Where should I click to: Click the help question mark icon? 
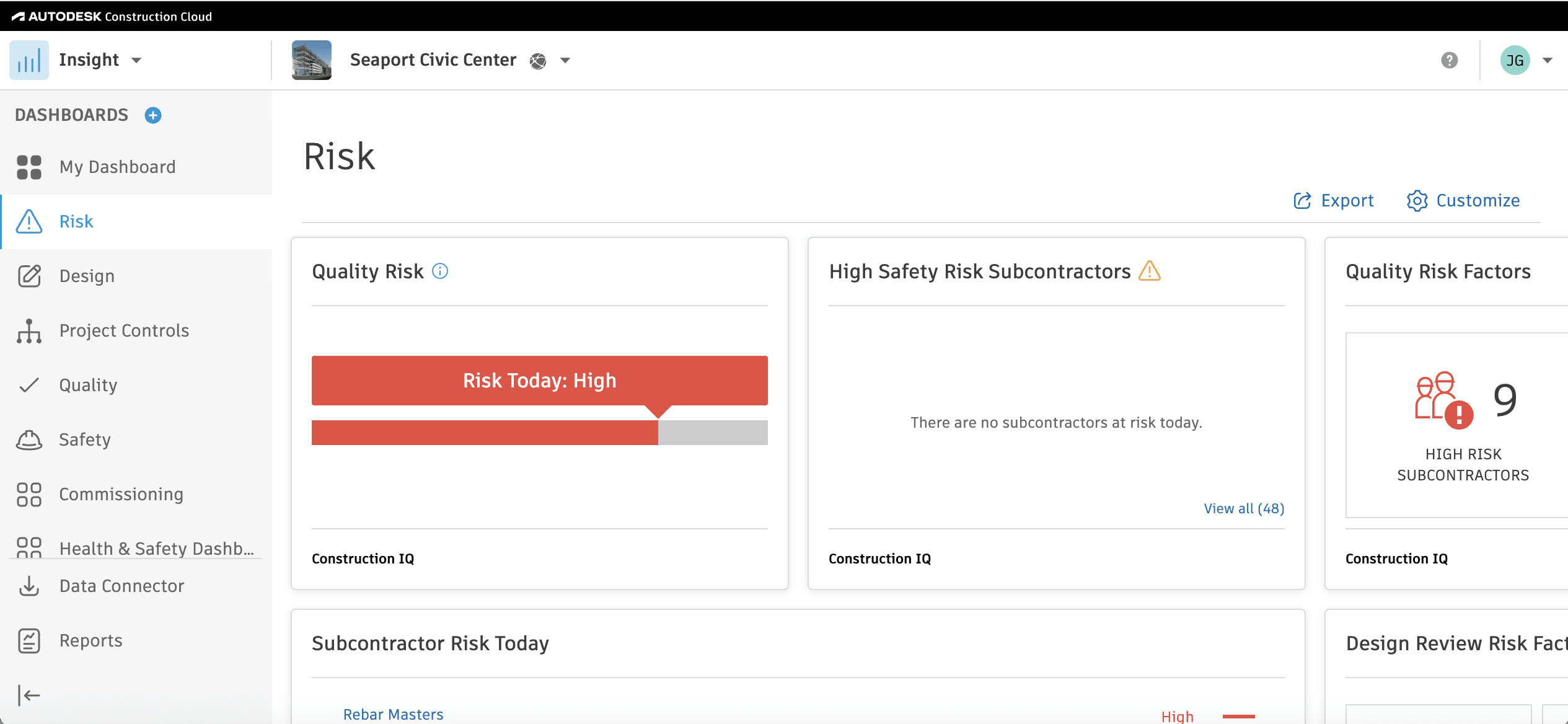pos(1448,60)
